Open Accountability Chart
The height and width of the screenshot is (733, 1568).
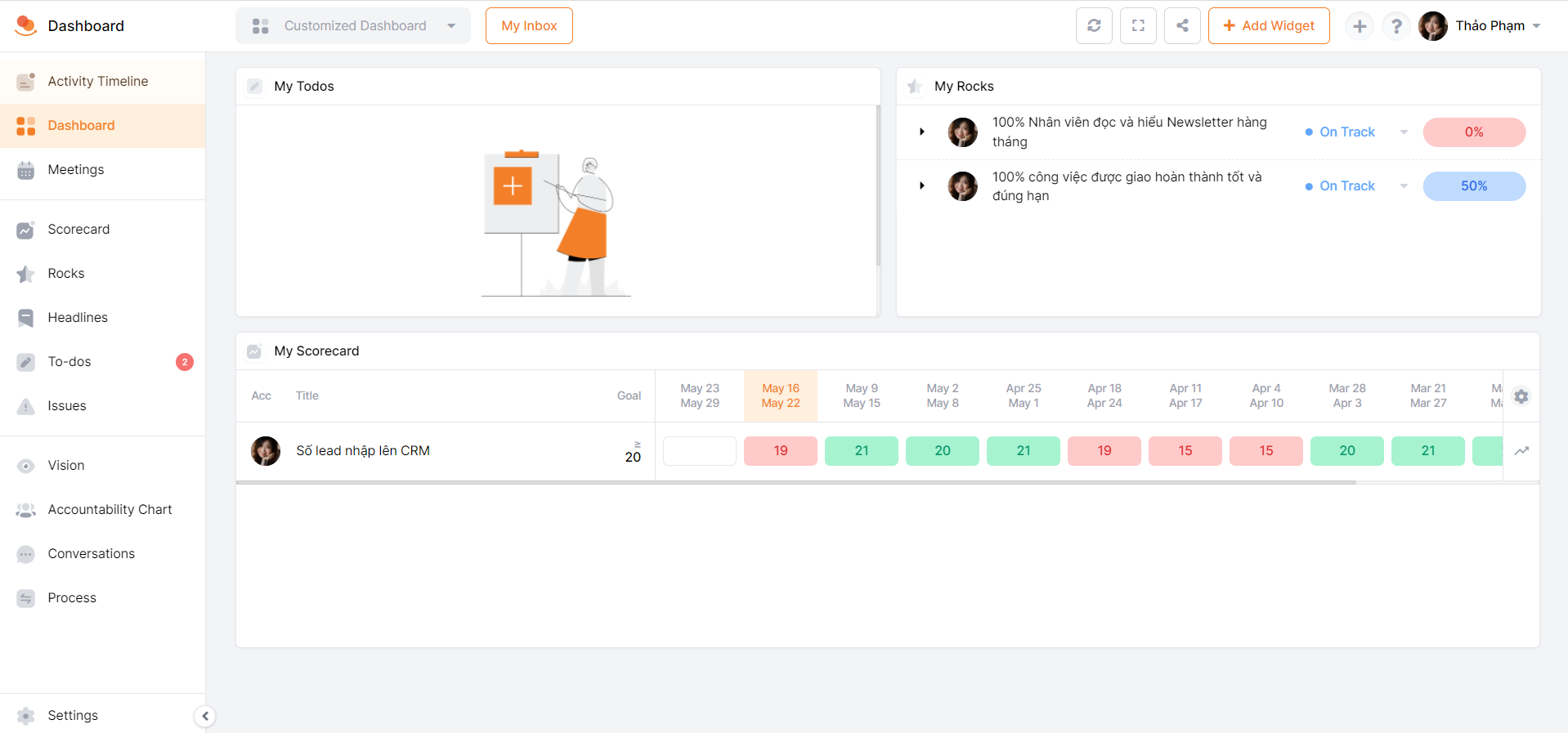pos(103,510)
